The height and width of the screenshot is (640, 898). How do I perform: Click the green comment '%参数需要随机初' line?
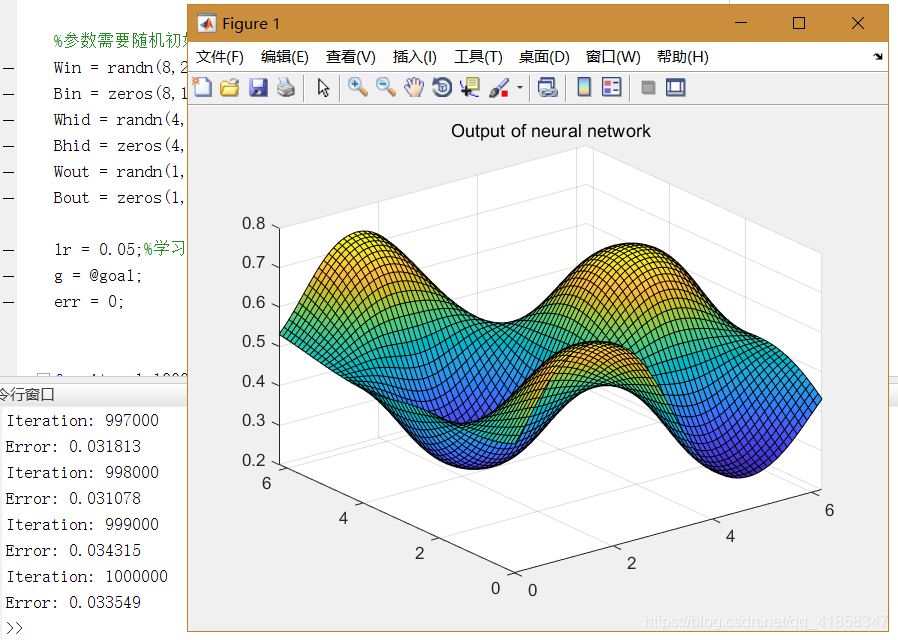(120, 41)
